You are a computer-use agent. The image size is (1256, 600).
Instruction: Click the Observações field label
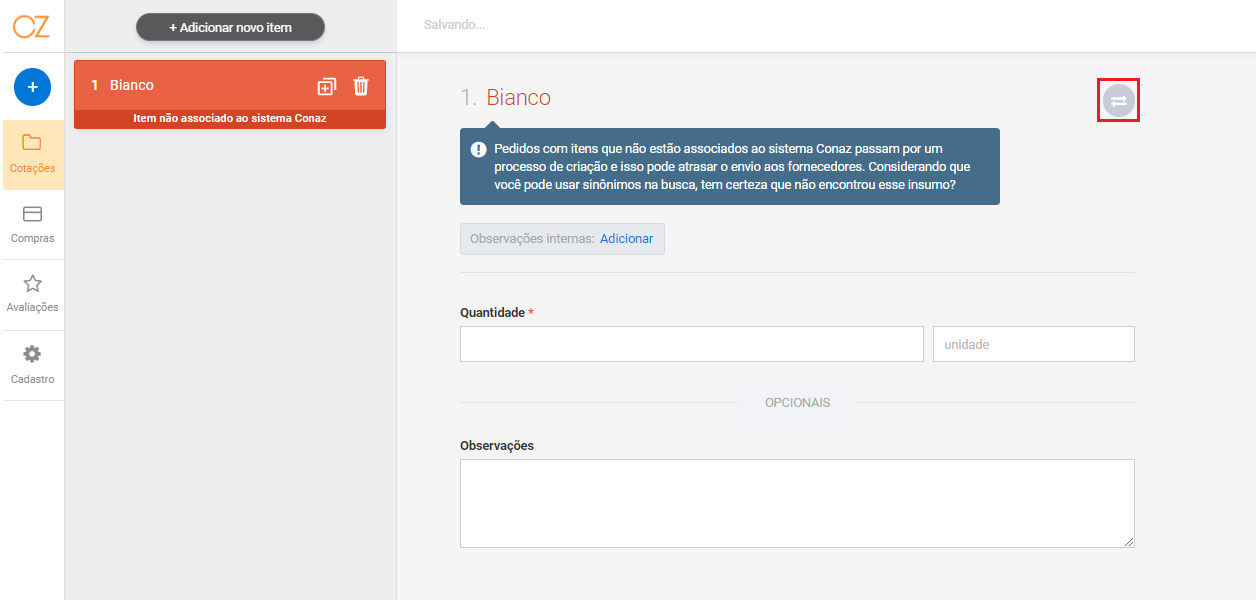[497, 446]
